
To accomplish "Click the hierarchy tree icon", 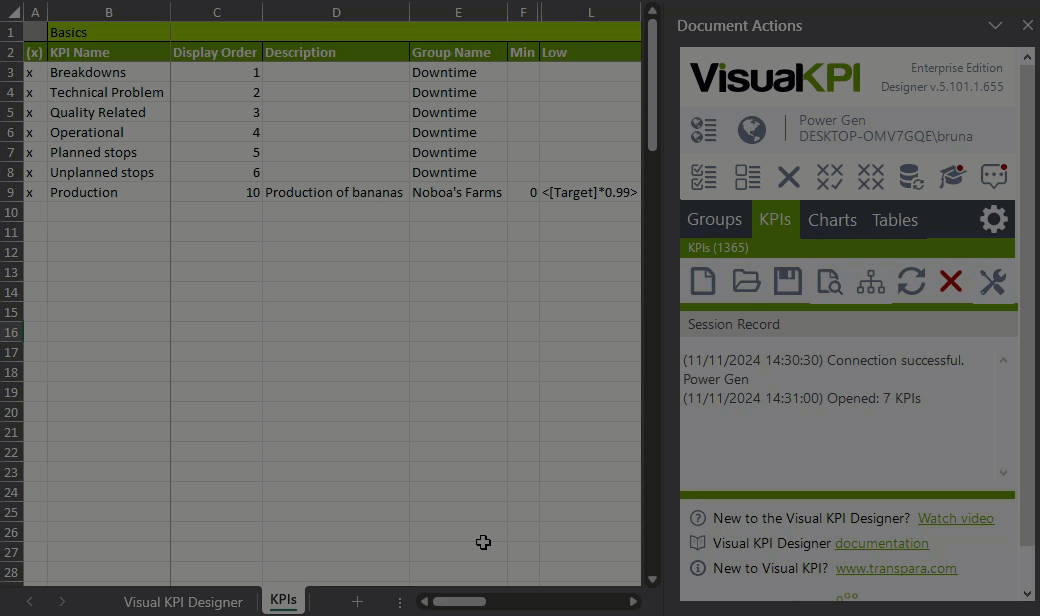I will click(x=871, y=281).
